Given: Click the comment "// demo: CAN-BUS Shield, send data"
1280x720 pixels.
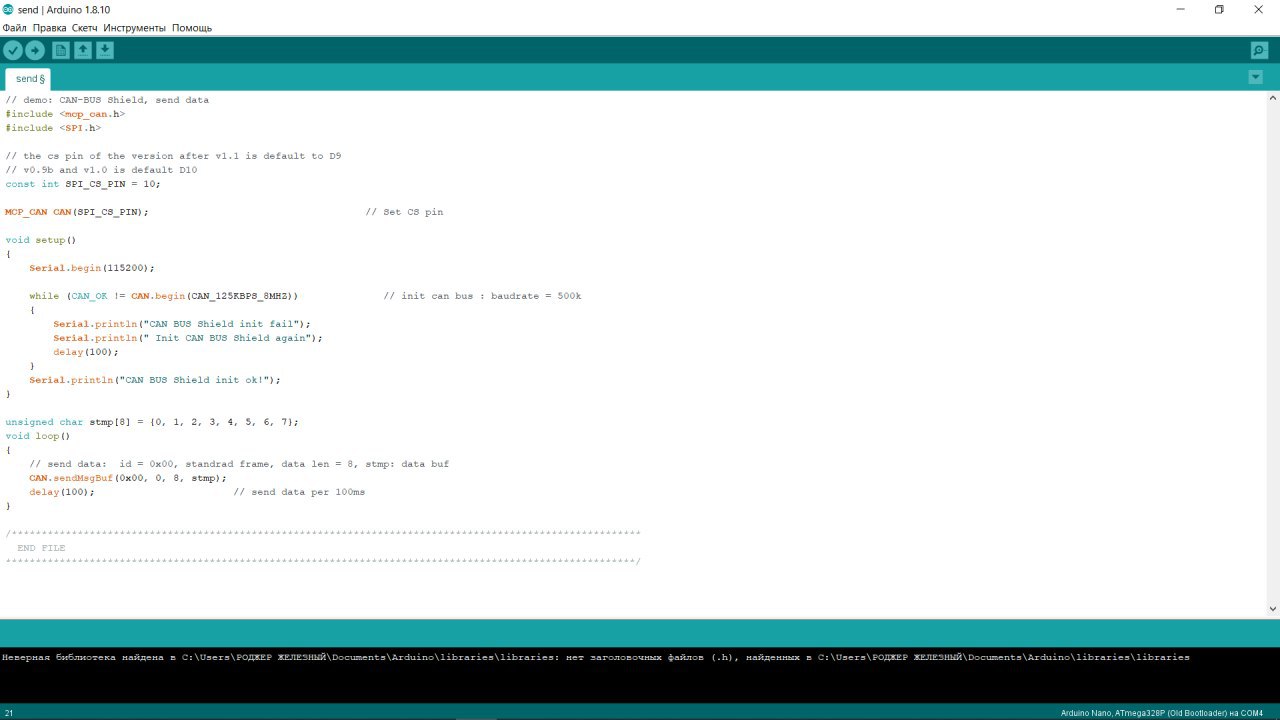Looking at the screenshot, I should tap(107, 100).
